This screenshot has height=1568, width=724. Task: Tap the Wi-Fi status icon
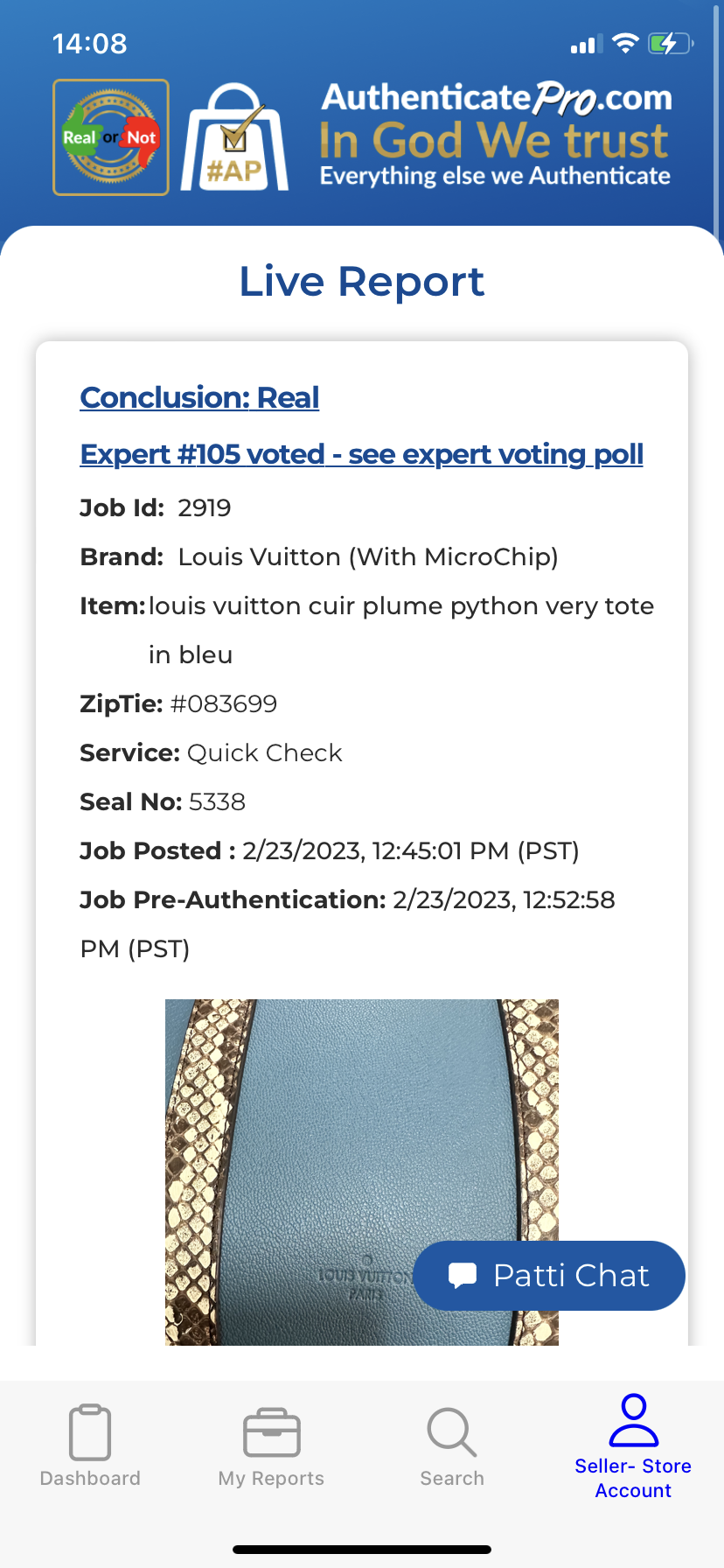click(x=624, y=43)
